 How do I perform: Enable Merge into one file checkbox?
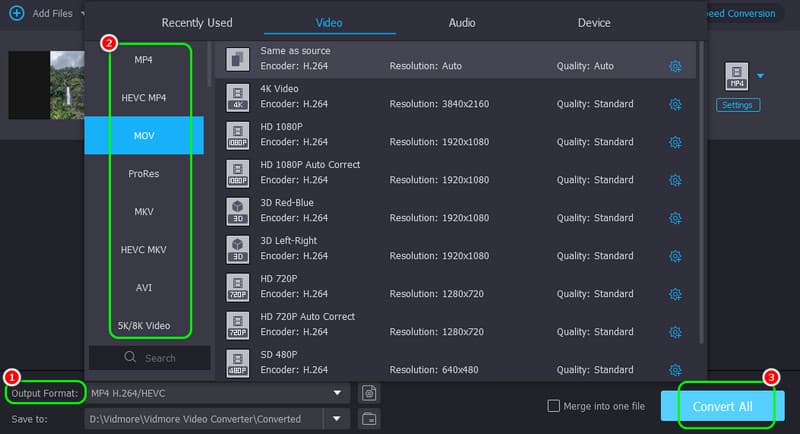[x=554, y=406]
